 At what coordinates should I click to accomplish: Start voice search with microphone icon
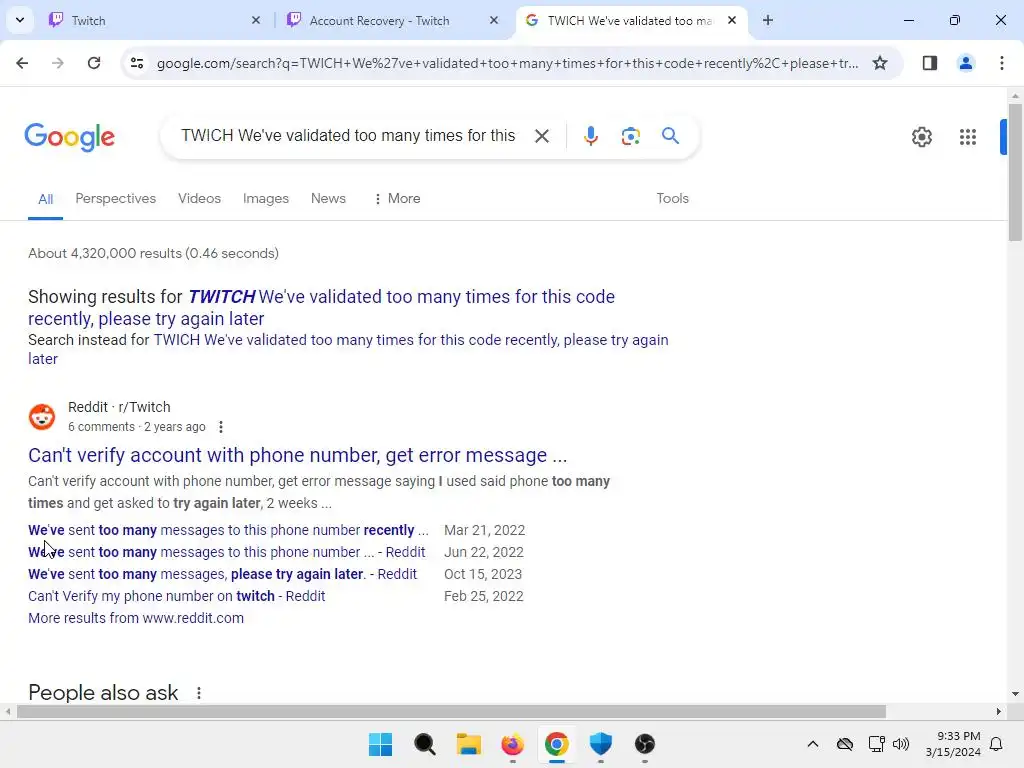click(590, 136)
